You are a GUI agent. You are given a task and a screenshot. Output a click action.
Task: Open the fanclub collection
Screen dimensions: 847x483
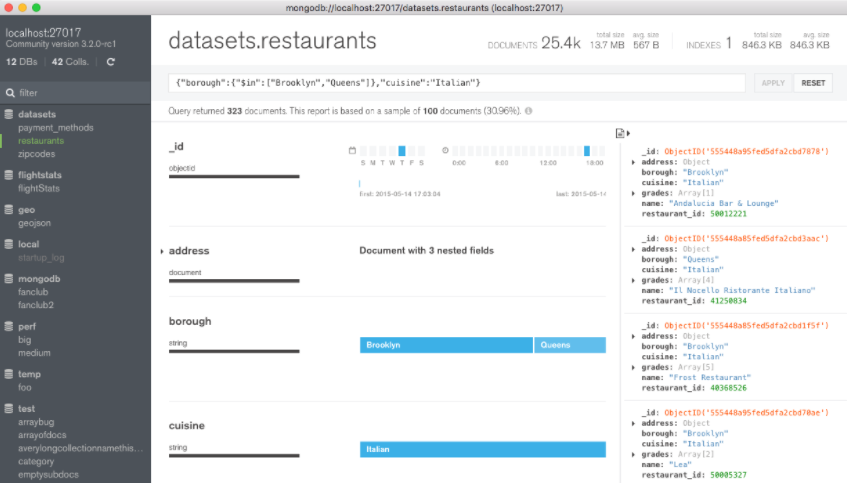[33, 292]
